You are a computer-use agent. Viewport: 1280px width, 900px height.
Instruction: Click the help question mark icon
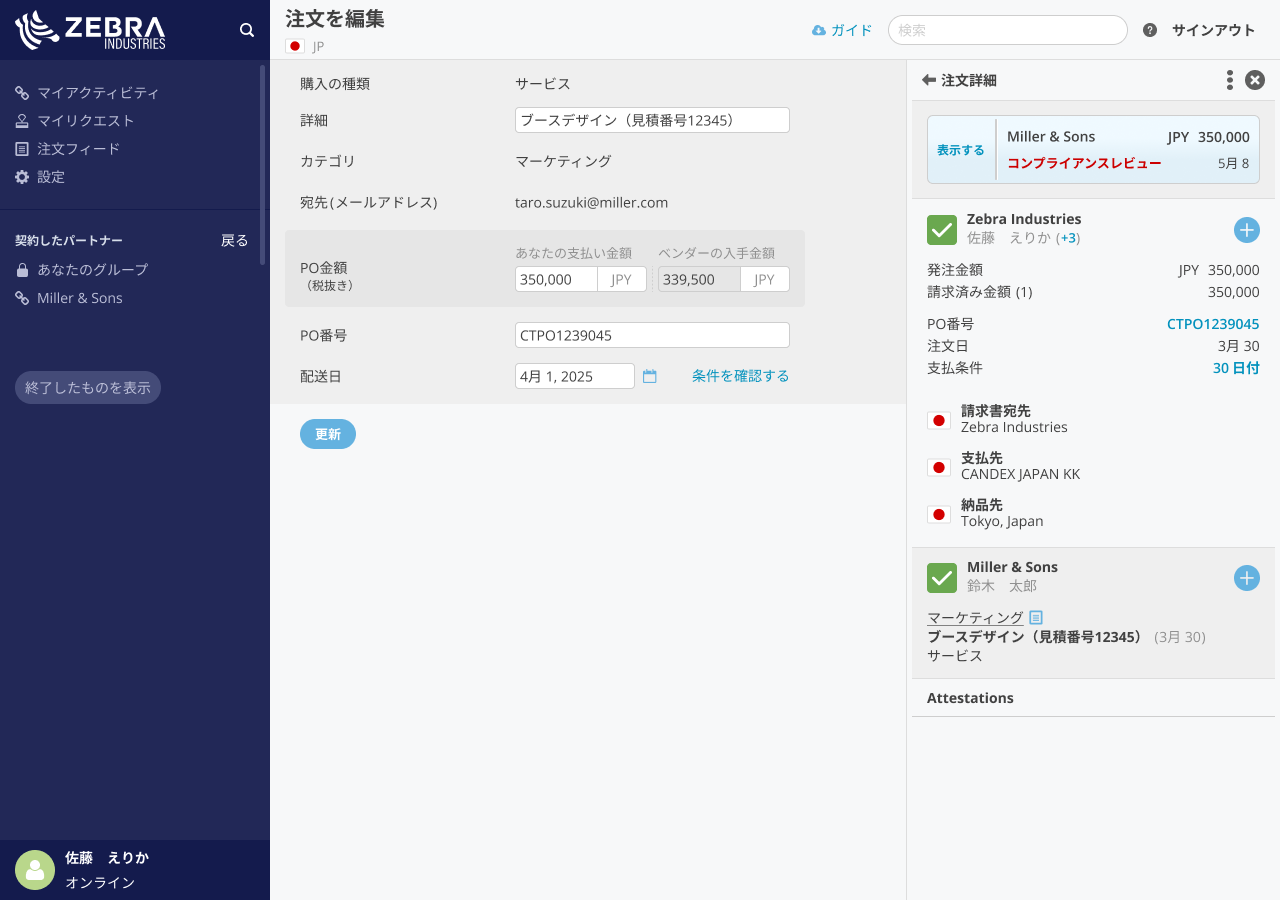1150,30
